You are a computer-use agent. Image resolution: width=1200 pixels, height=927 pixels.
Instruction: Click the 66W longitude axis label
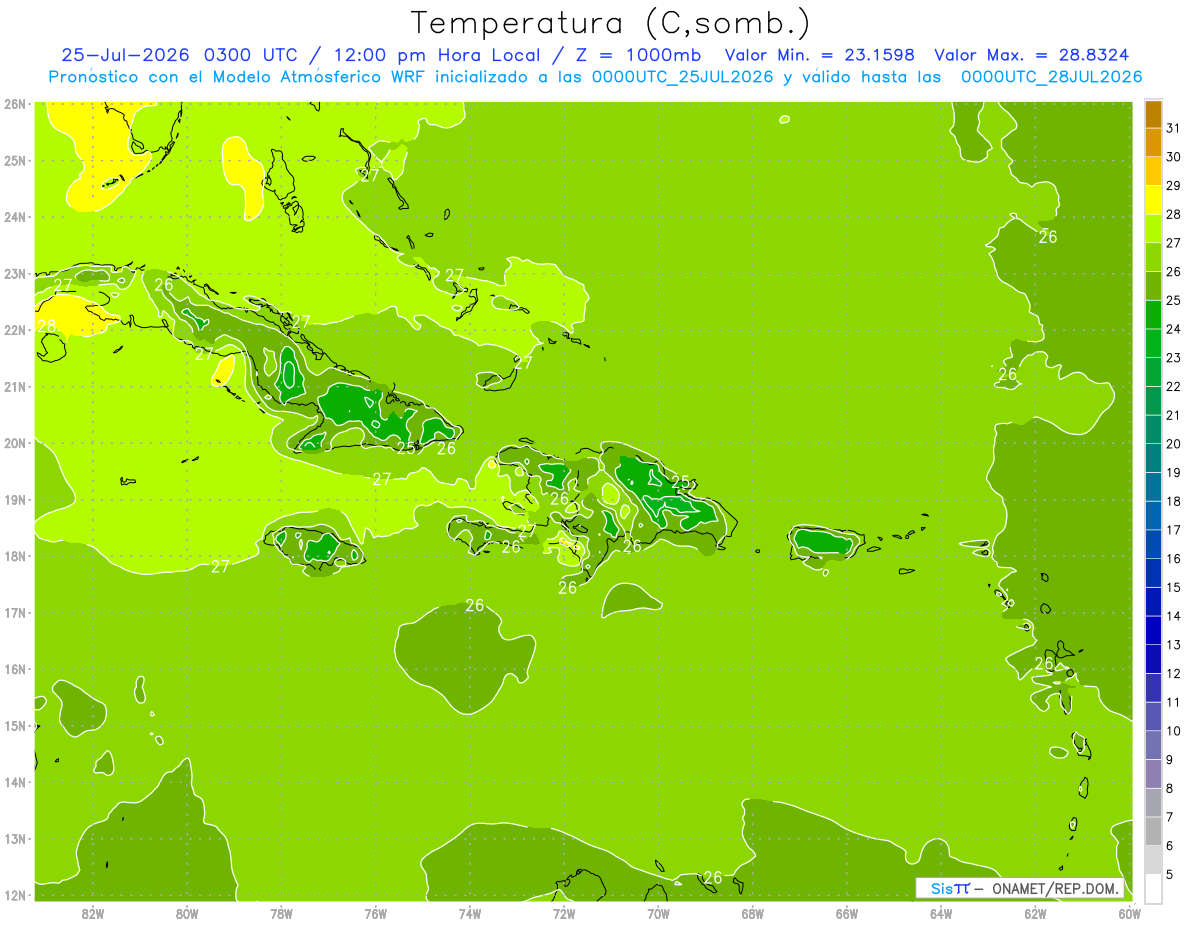[847, 913]
